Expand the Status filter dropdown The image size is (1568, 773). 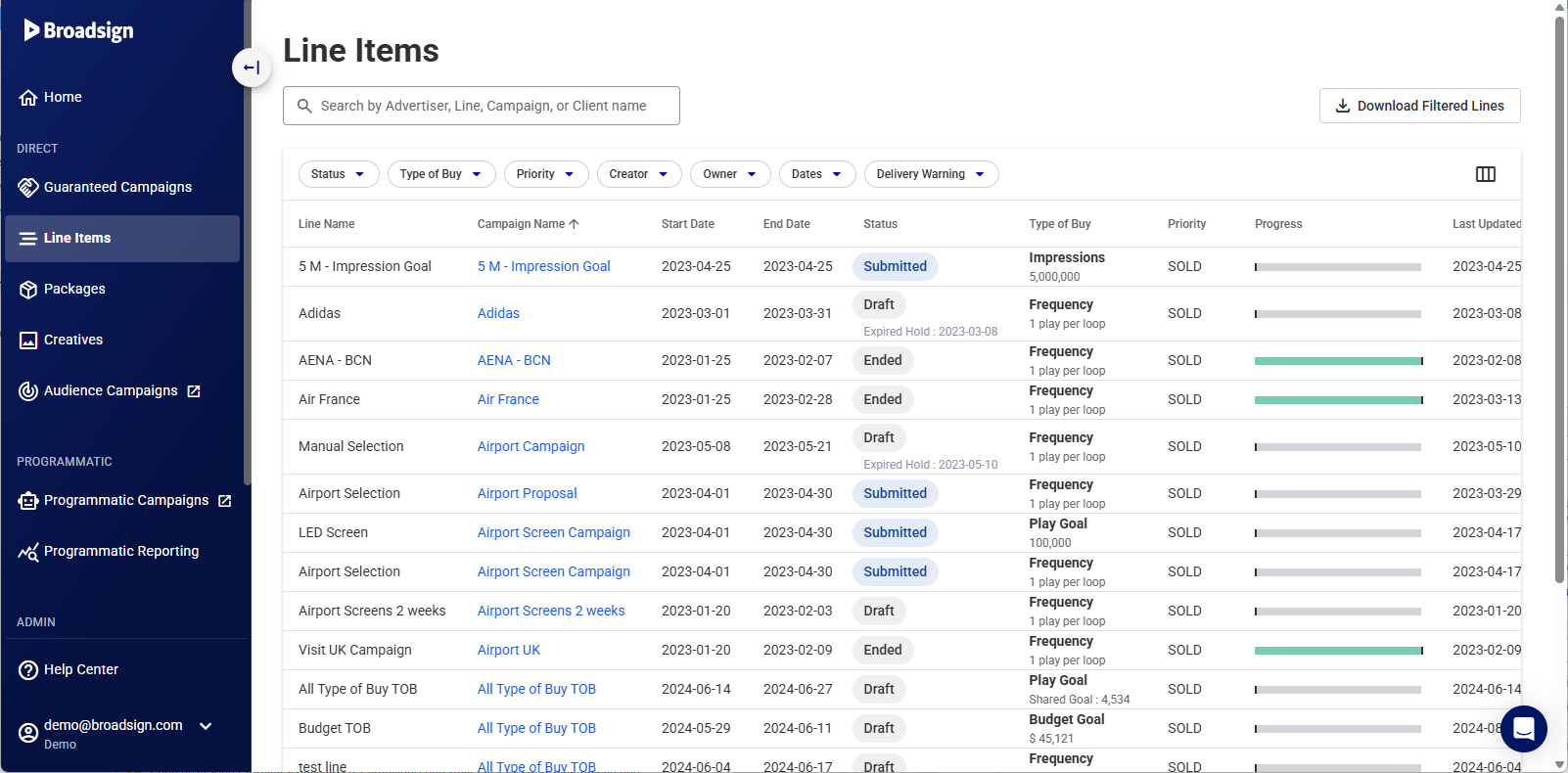(338, 174)
